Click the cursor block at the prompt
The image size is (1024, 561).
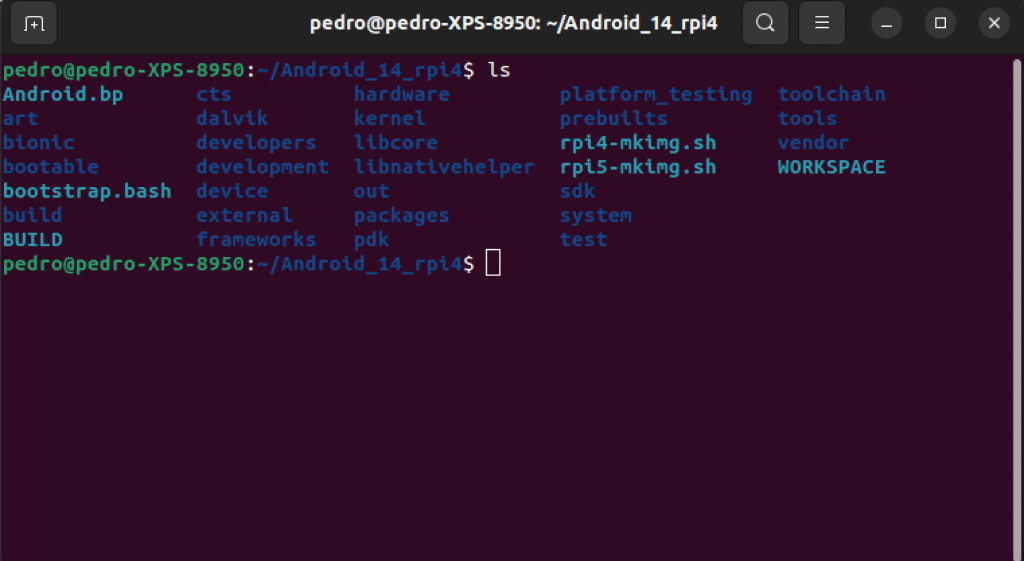(493, 263)
